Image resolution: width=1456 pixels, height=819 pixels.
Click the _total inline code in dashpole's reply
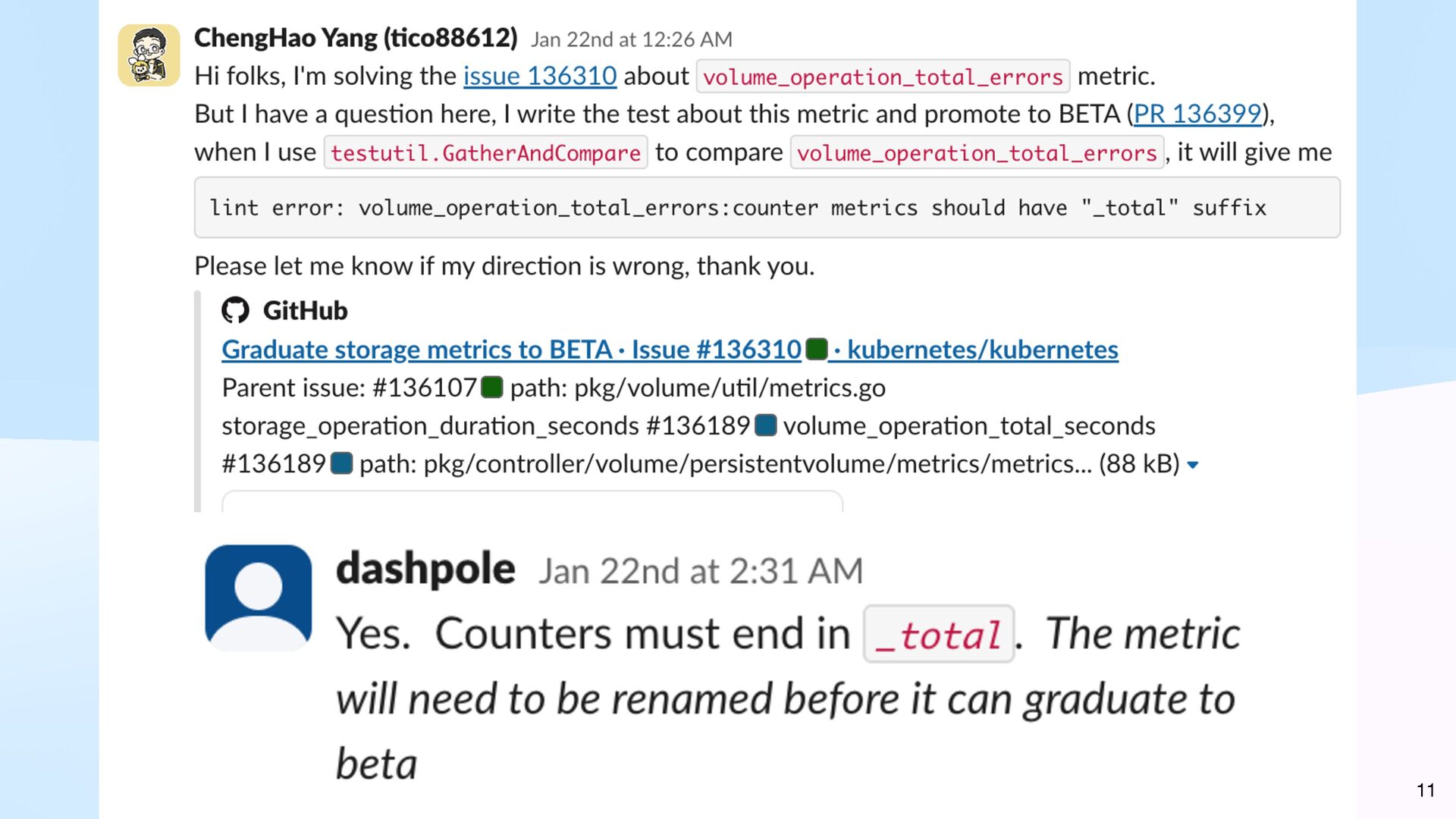938,634
